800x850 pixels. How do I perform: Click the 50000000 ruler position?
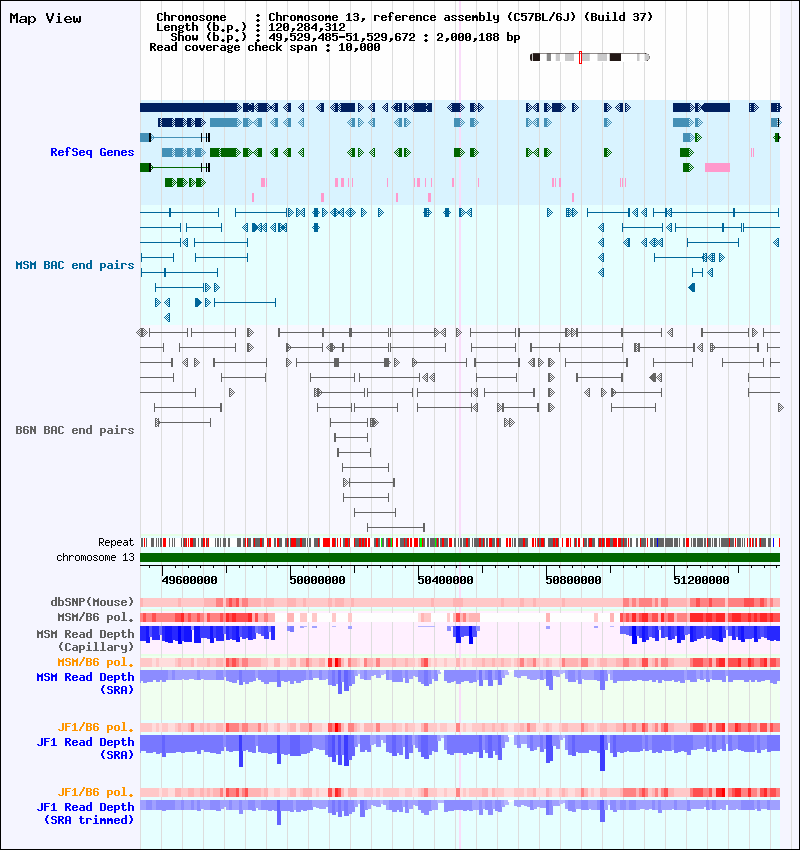coord(318,580)
